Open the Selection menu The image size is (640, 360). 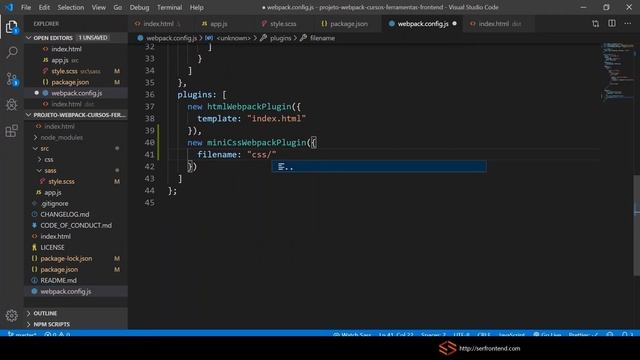tap(71, 7)
